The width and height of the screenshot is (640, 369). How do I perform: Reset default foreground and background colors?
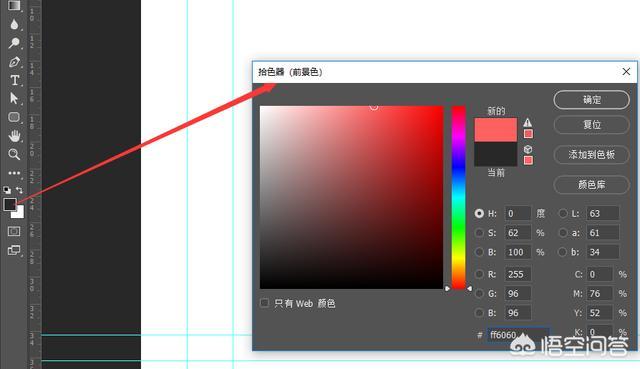tap(7, 190)
